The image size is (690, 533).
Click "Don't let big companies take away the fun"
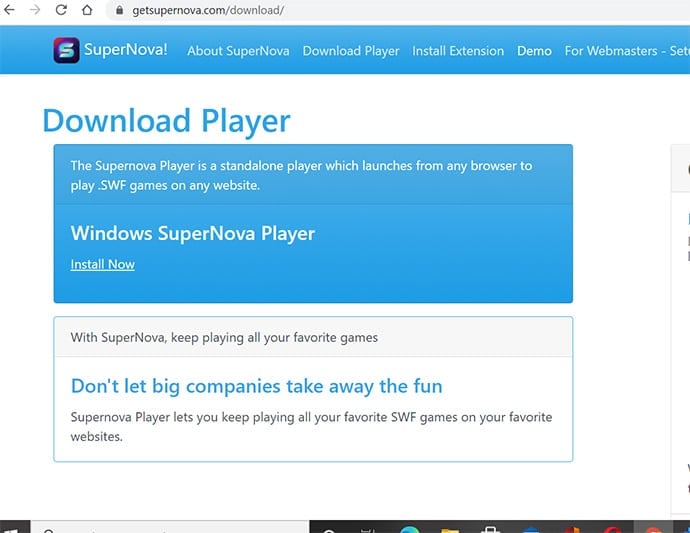coord(257,386)
